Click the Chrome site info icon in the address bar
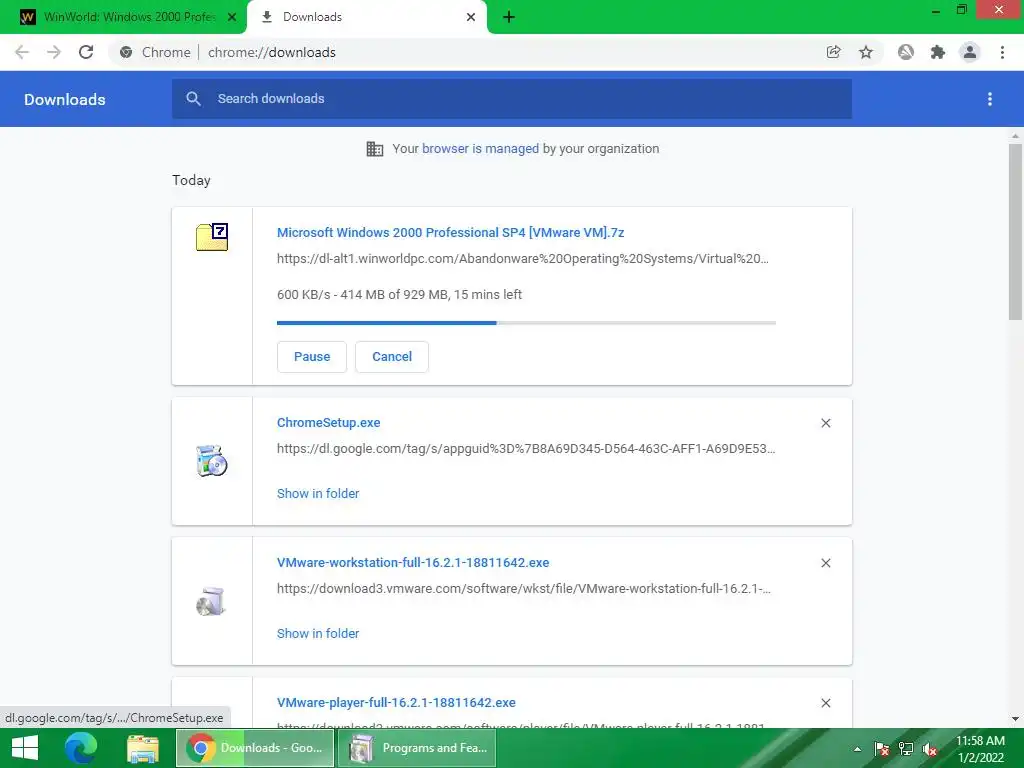The width and height of the screenshot is (1024, 768). 126,52
